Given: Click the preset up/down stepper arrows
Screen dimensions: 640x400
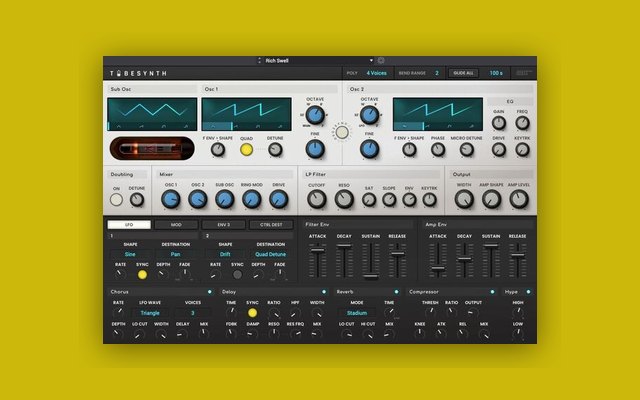Looking at the screenshot, I should coord(259,60).
